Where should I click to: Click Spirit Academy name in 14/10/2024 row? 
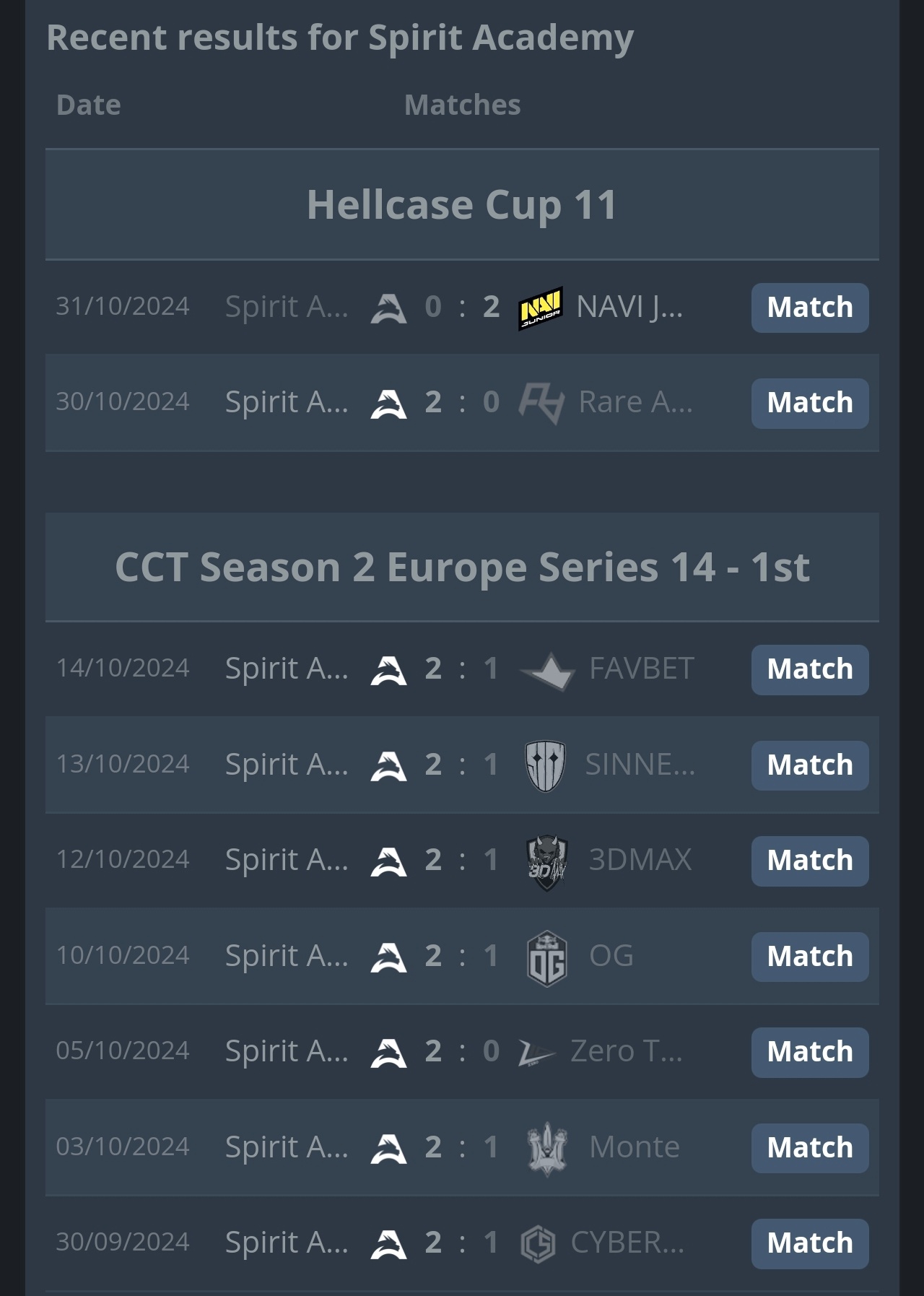click(x=287, y=669)
